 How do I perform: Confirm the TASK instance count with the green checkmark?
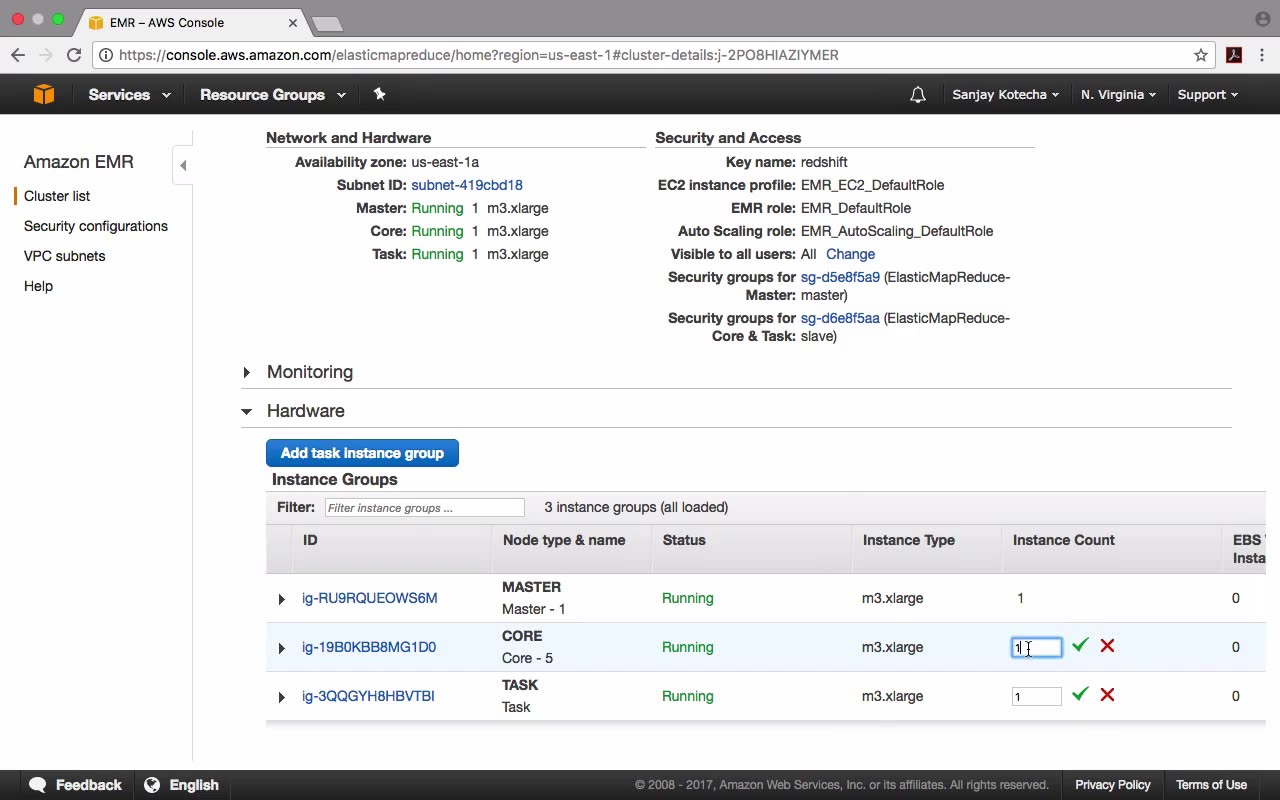click(x=1080, y=694)
